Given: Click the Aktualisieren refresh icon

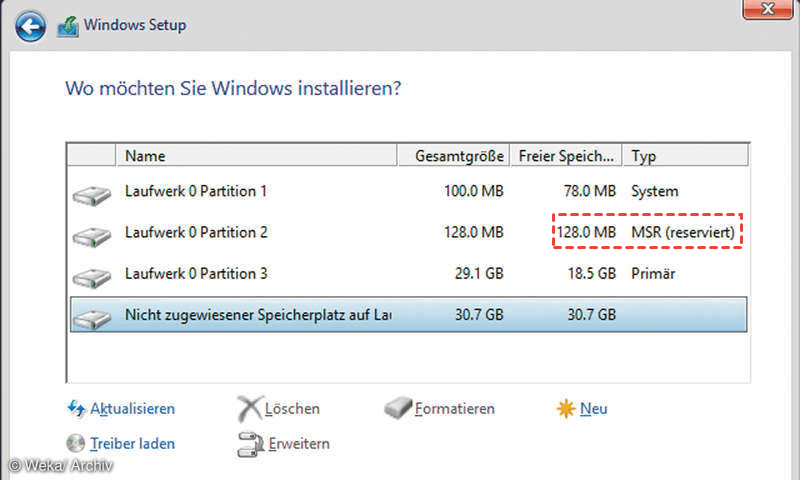Looking at the screenshot, I should click(x=76, y=409).
